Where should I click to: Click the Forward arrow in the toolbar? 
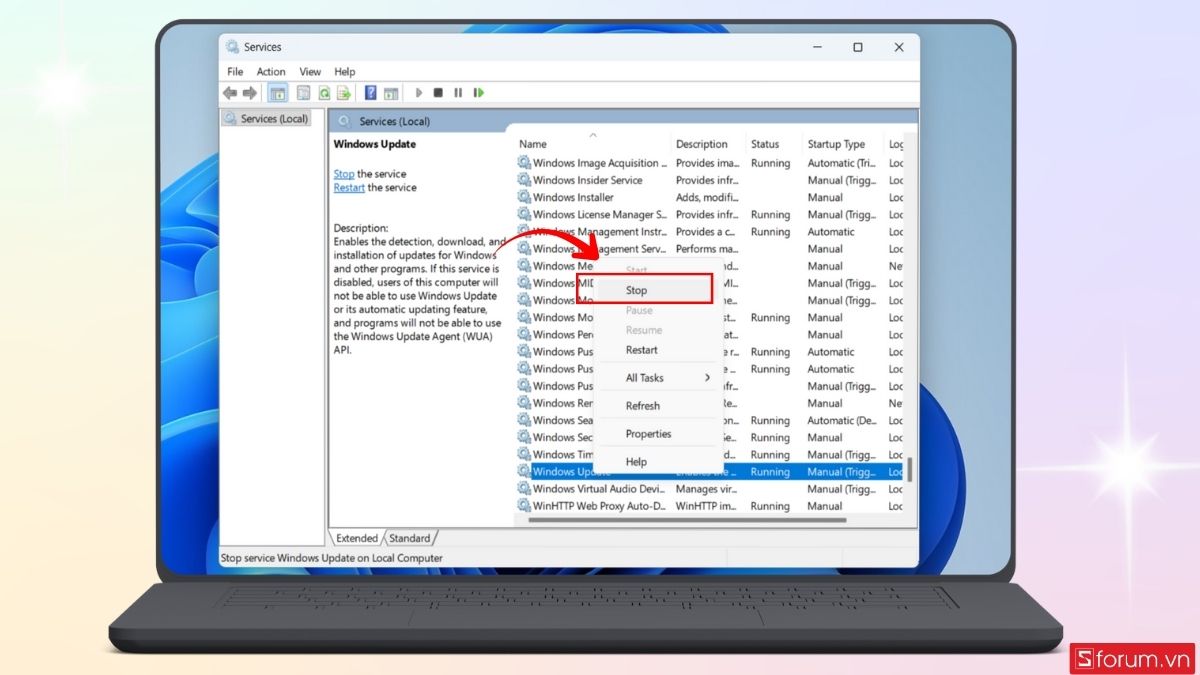point(249,93)
